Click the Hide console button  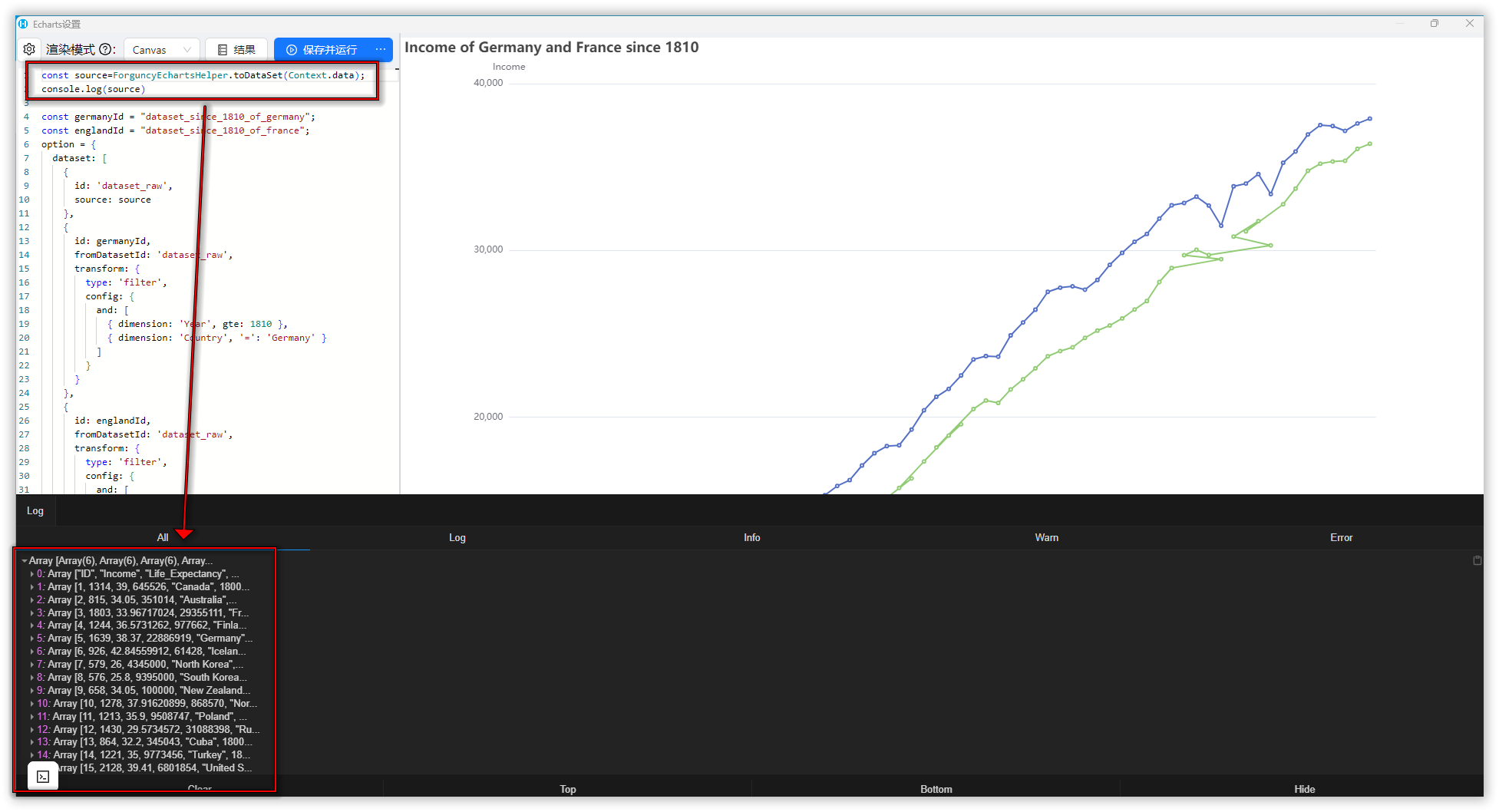(1305, 789)
